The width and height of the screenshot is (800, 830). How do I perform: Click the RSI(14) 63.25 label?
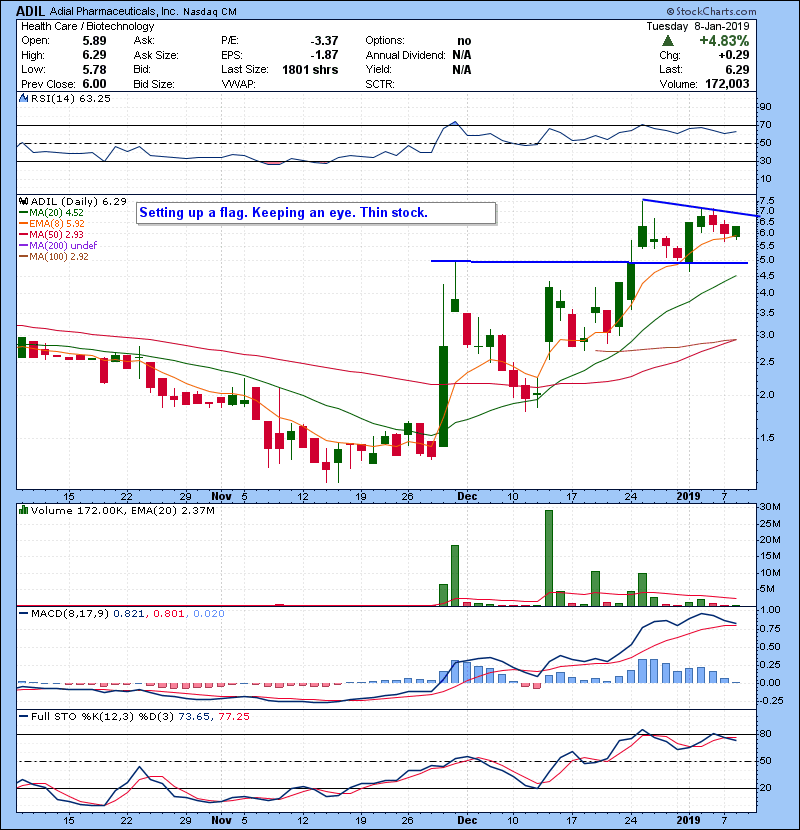[x=70, y=98]
